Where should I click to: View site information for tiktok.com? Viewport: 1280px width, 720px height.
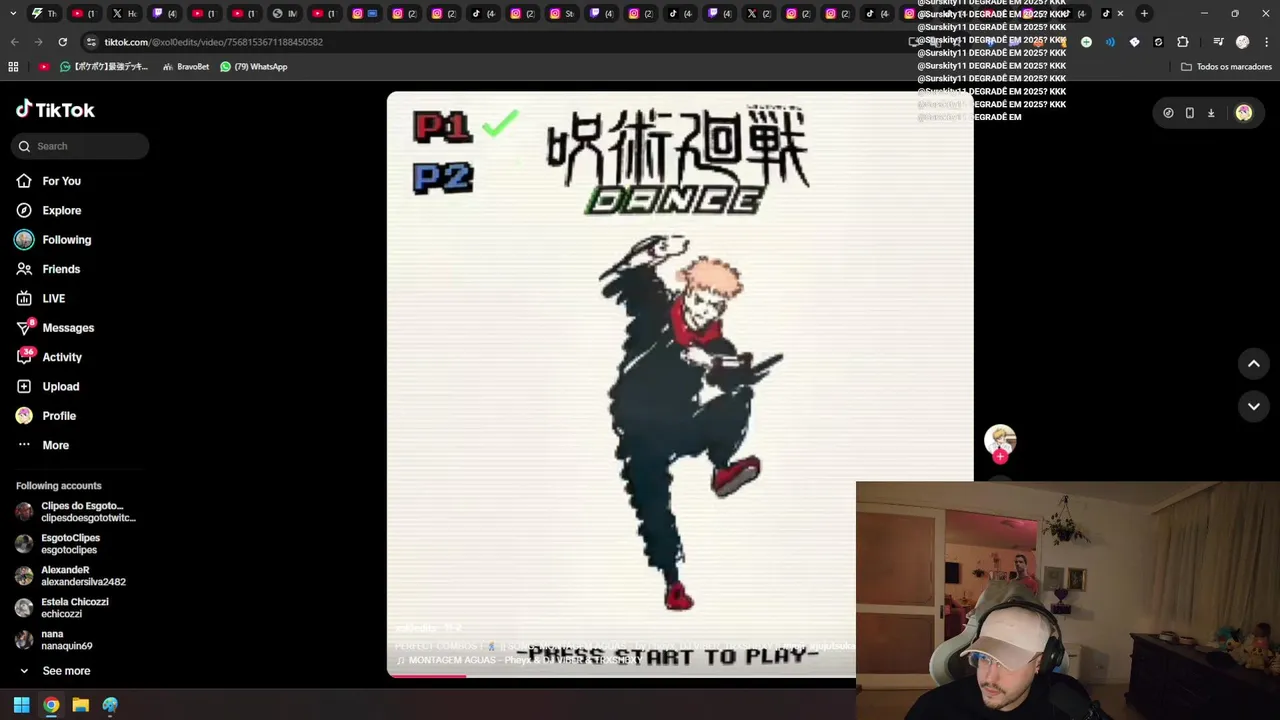click(92, 42)
